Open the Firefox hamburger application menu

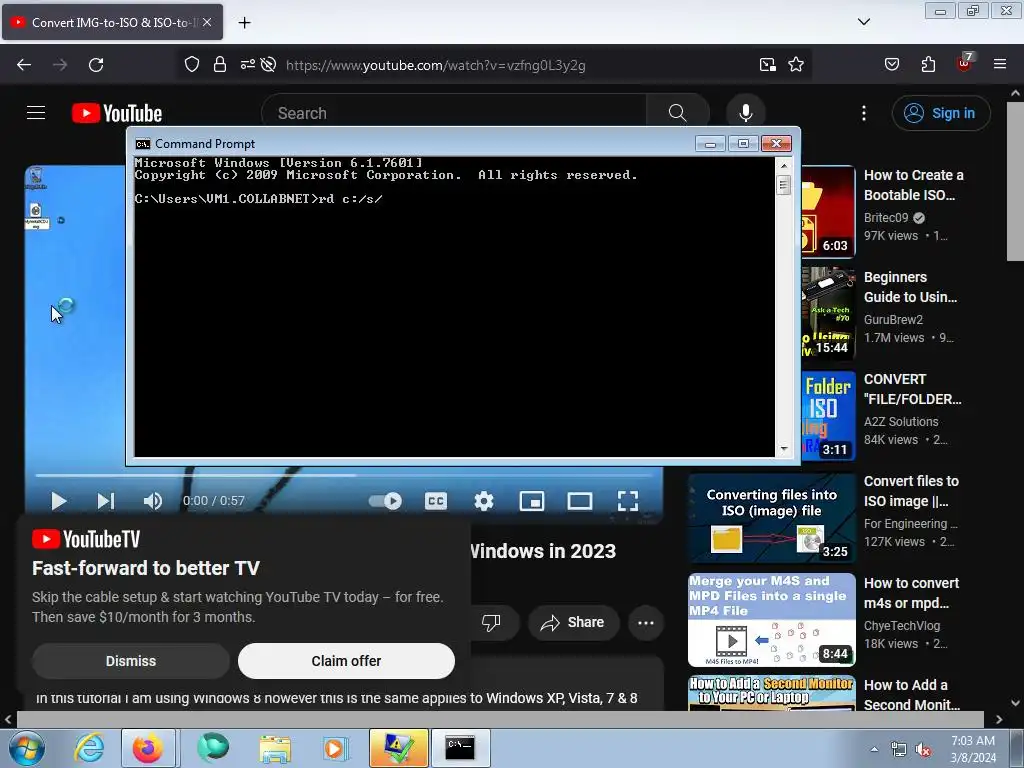click(1000, 65)
